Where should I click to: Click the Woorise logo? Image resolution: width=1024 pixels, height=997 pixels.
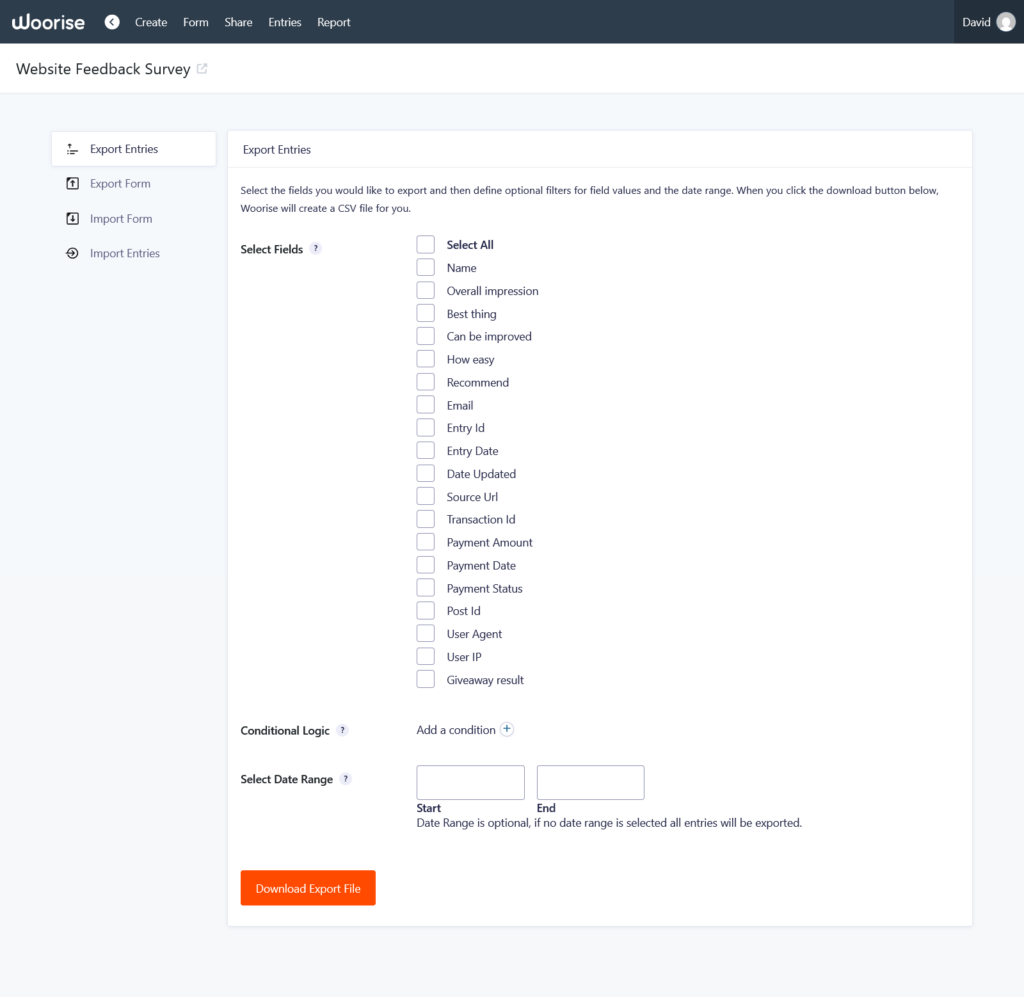(x=48, y=22)
